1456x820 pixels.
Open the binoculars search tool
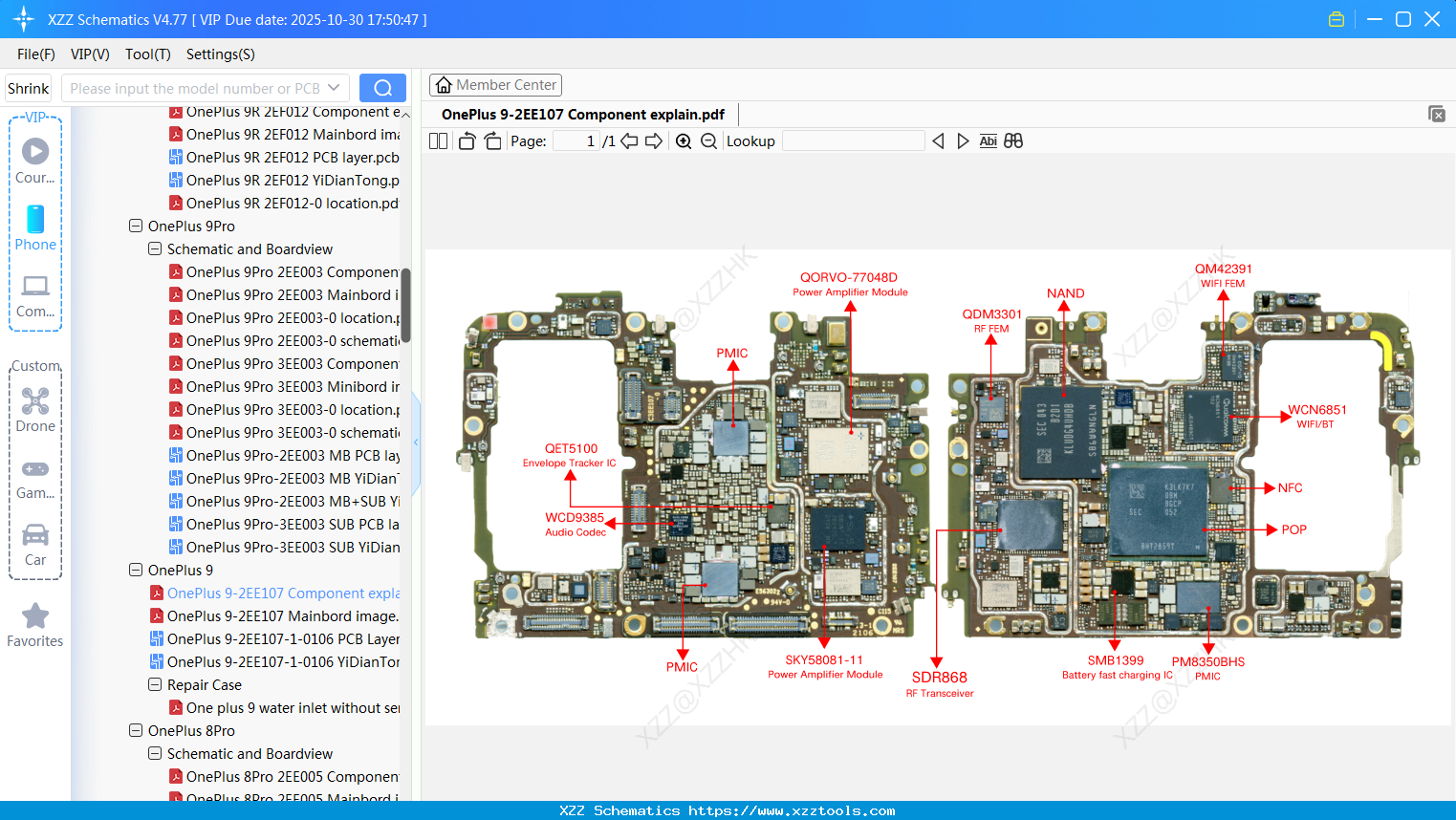pos(1012,140)
